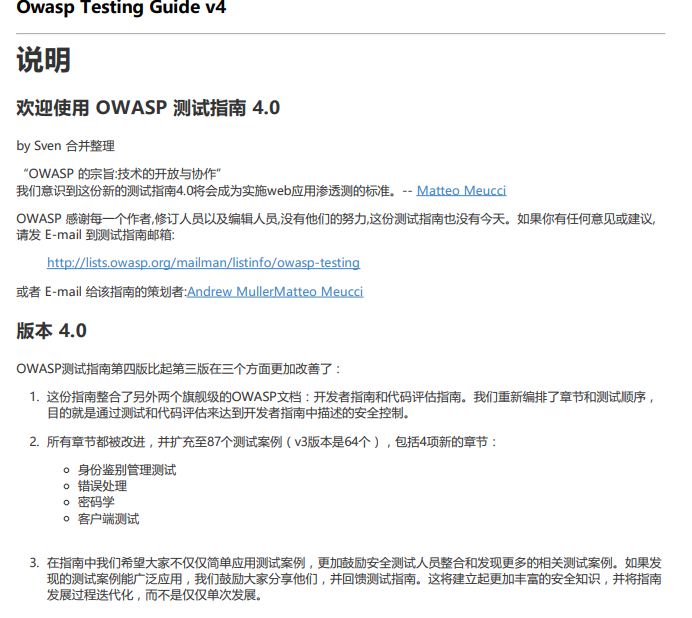Click the Matteo Meucci link beside Andrew Muller
Viewport: 692px width, 618px height.
[319, 292]
